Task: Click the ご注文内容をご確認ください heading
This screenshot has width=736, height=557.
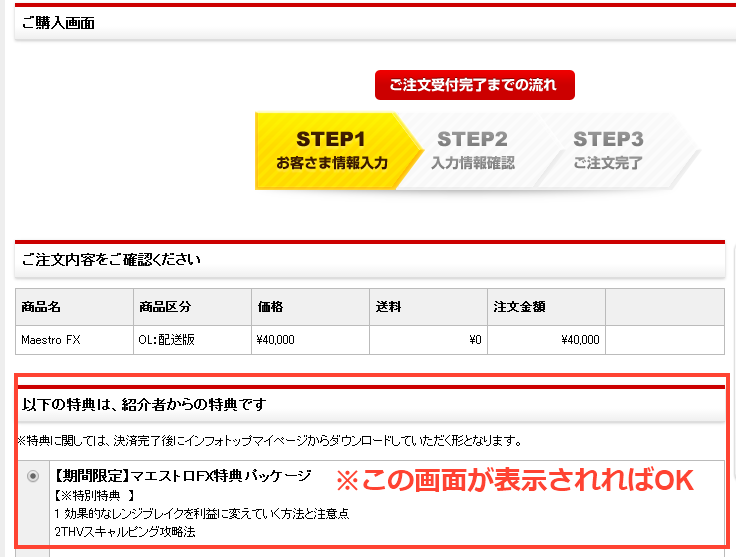Action: [x=111, y=259]
